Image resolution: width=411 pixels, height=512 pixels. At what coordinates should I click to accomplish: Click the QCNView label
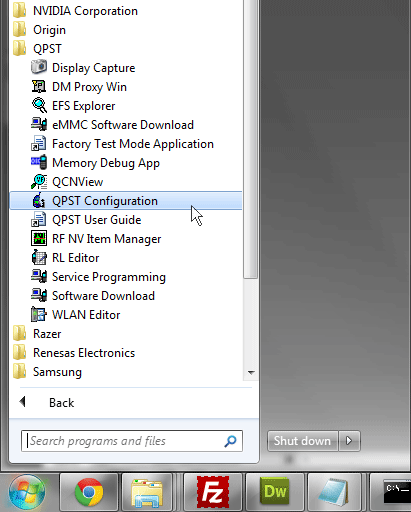coord(77,182)
